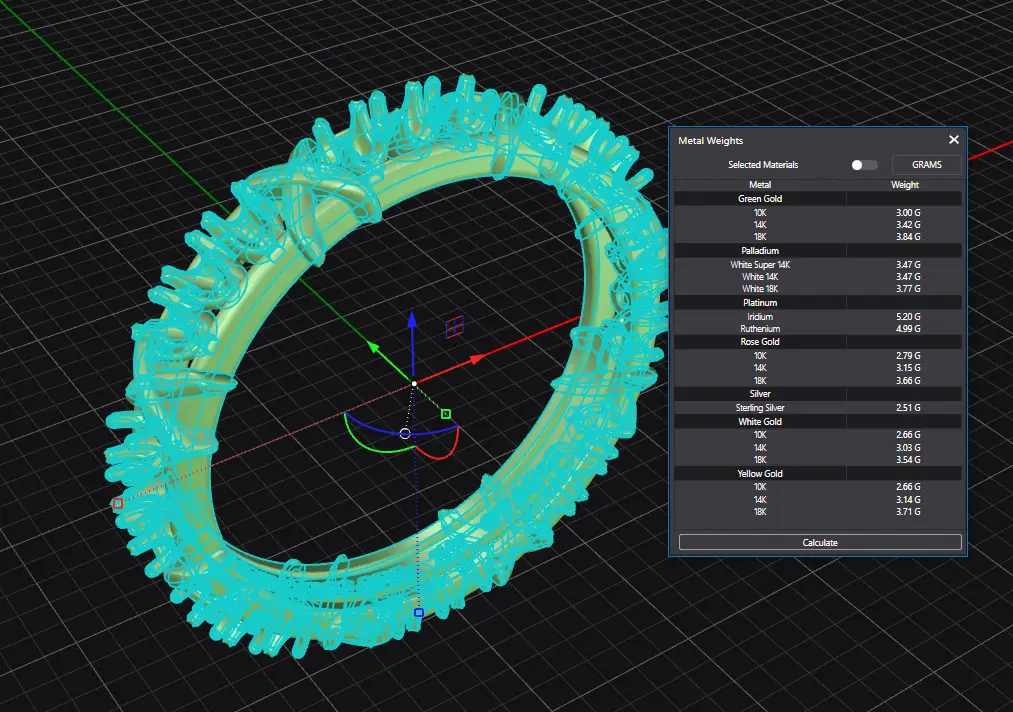
Task: Click the Metal column header
Action: (760, 185)
